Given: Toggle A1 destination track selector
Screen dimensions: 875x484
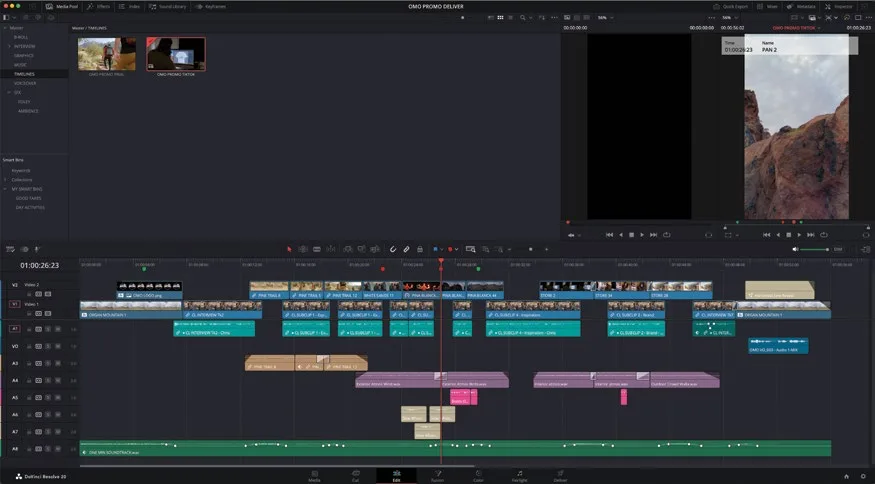Looking at the screenshot, I should point(15,329).
